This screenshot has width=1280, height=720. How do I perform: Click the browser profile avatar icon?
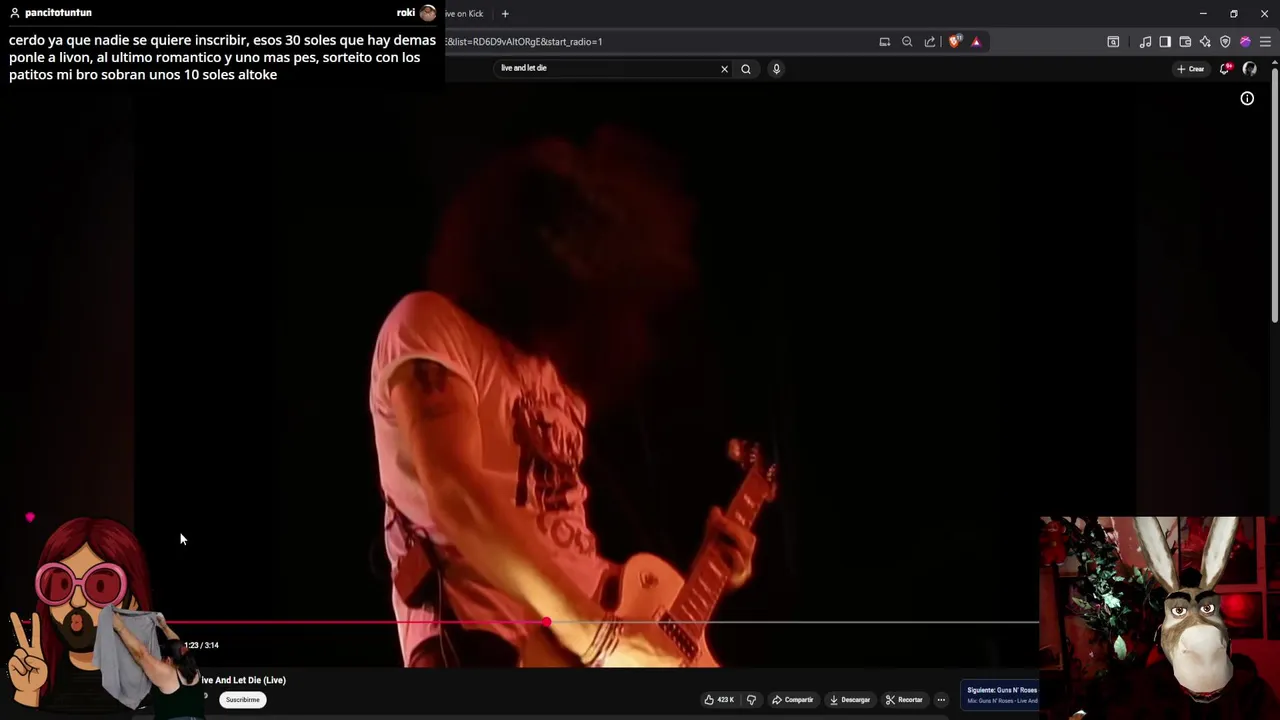tap(1245, 42)
